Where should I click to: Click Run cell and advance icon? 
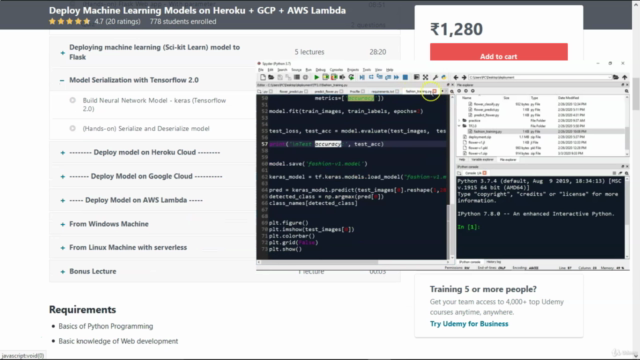tap(334, 77)
